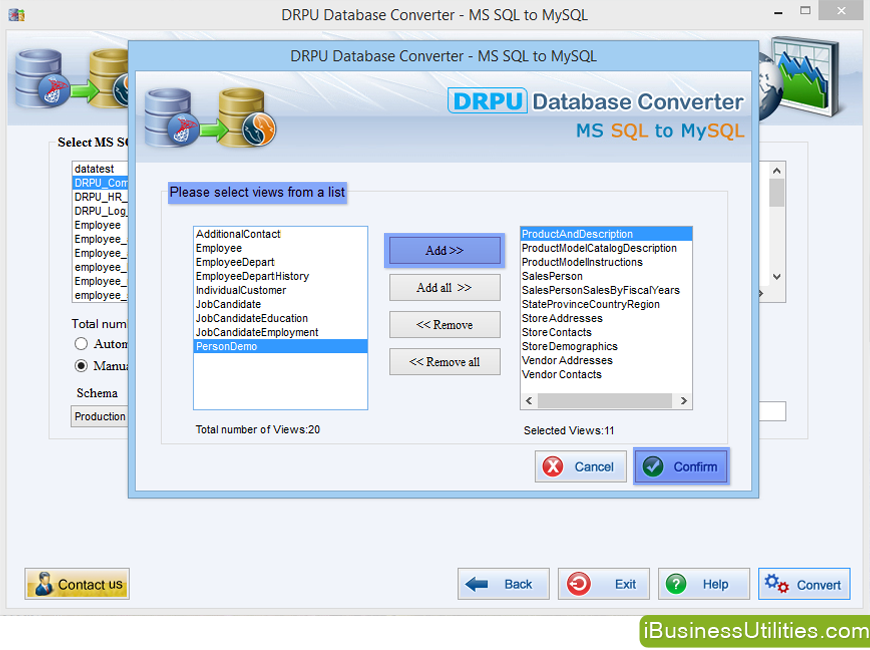Select ProductAndDescription in selected views
Viewport: 870px width, 650px height.
point(606,234)
